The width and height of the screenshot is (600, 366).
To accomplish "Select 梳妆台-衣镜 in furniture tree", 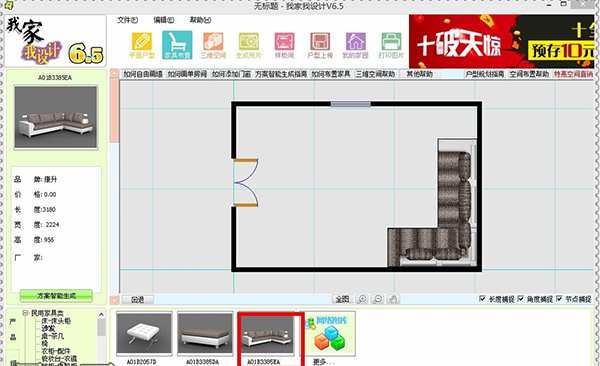I will 59,358.
